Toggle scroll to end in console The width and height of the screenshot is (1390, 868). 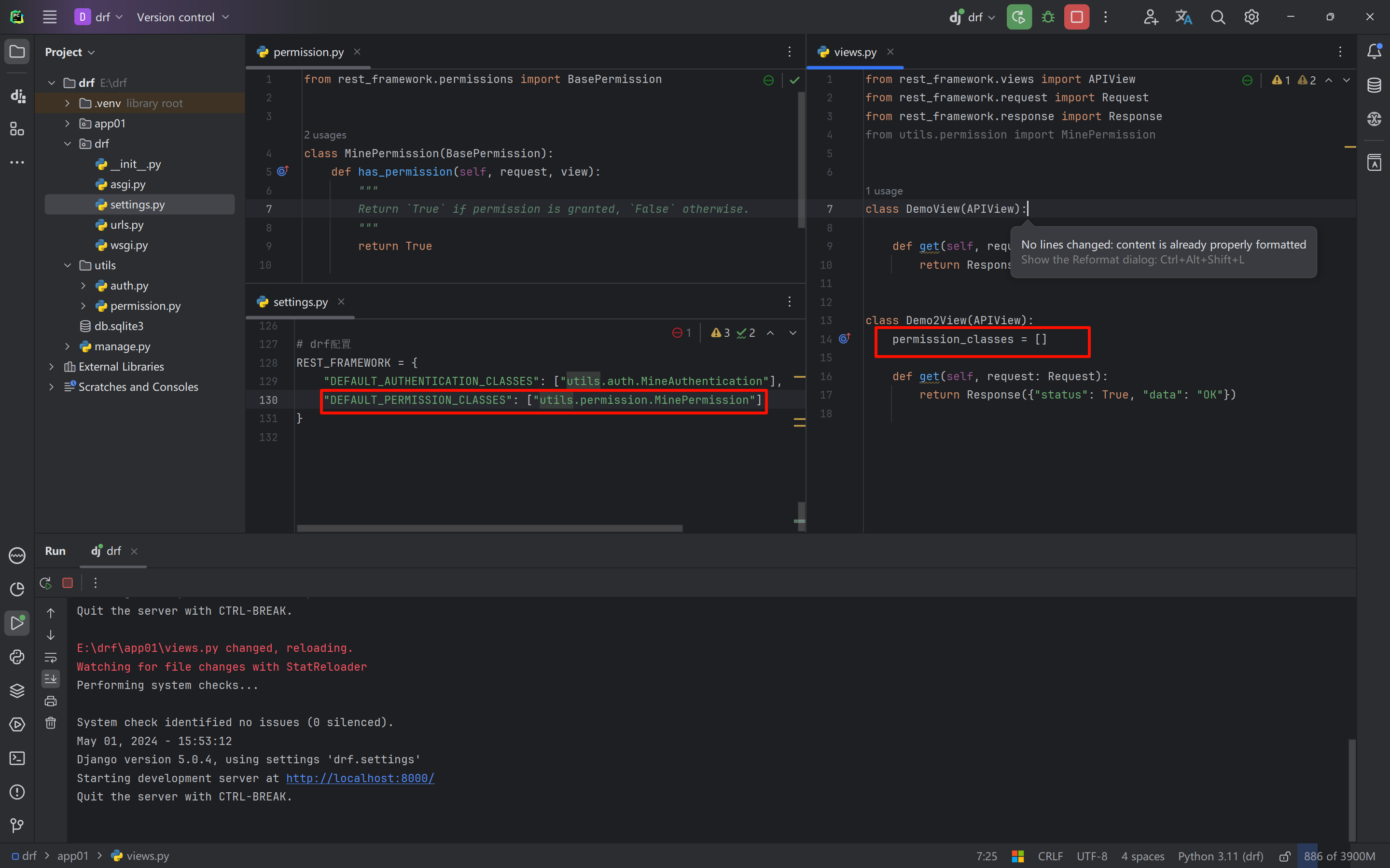tap(51, 679)
